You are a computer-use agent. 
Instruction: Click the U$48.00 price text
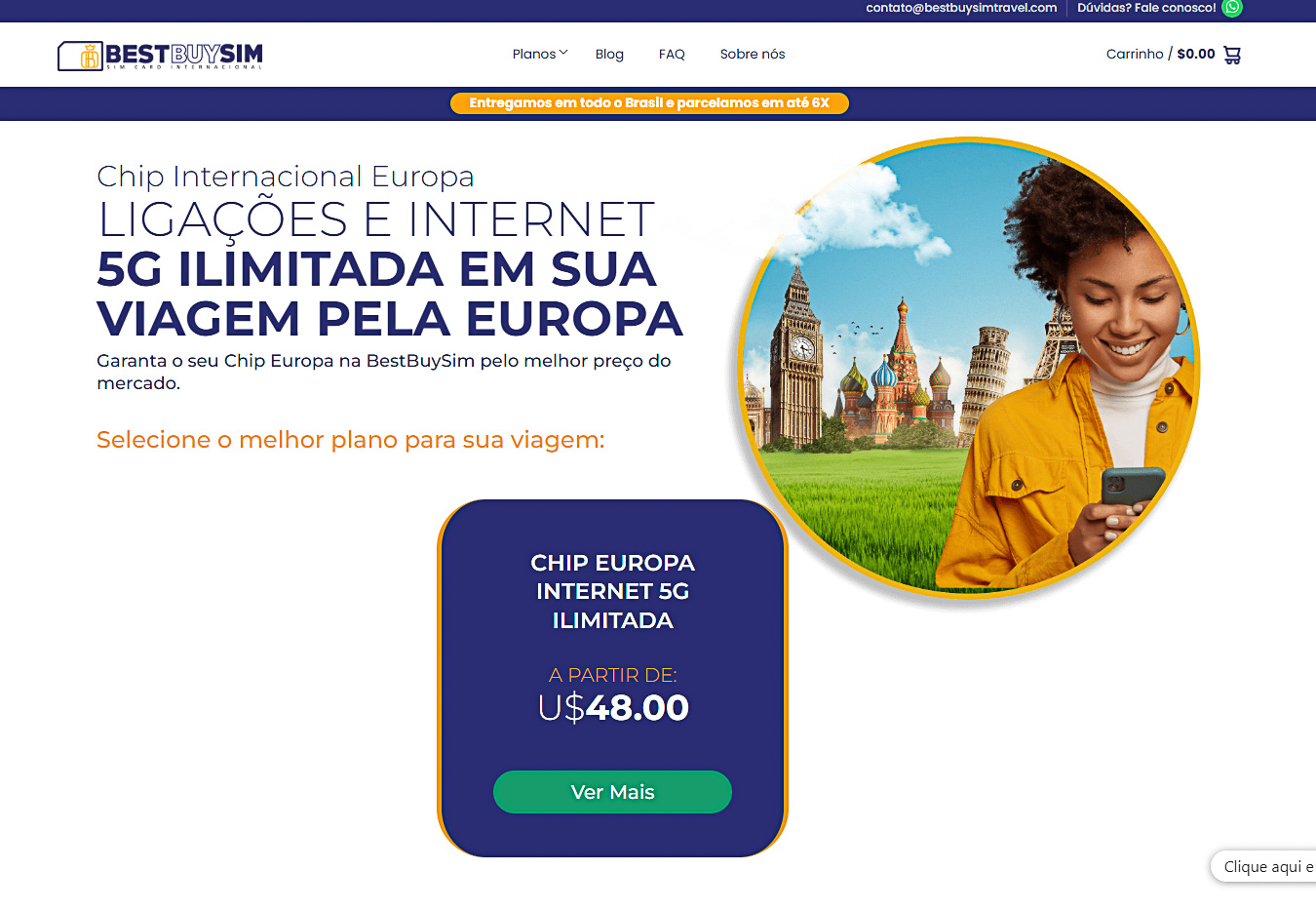(x=612, y=707)
